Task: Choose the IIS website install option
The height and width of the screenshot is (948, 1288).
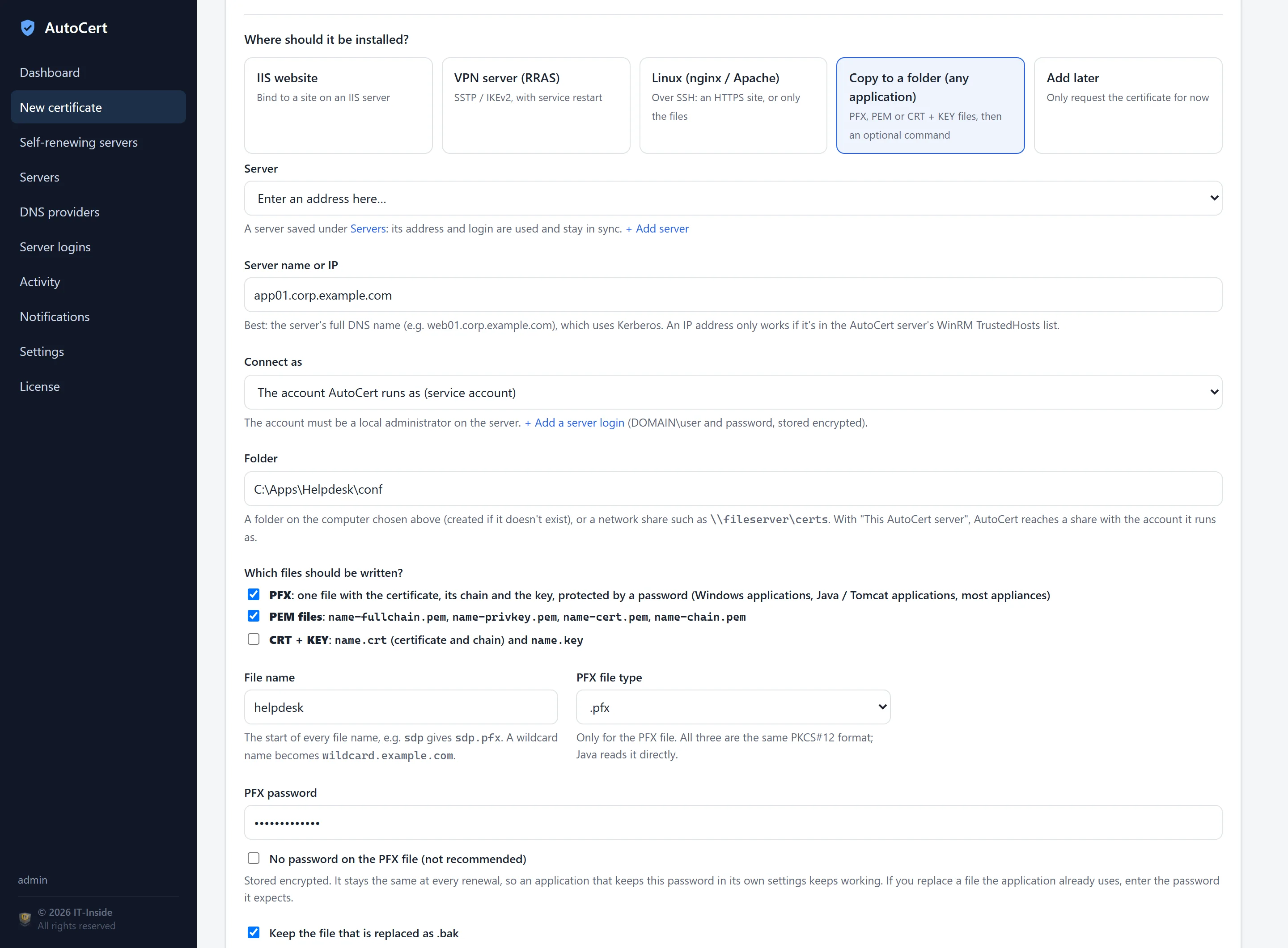Action: click(338, 106)
